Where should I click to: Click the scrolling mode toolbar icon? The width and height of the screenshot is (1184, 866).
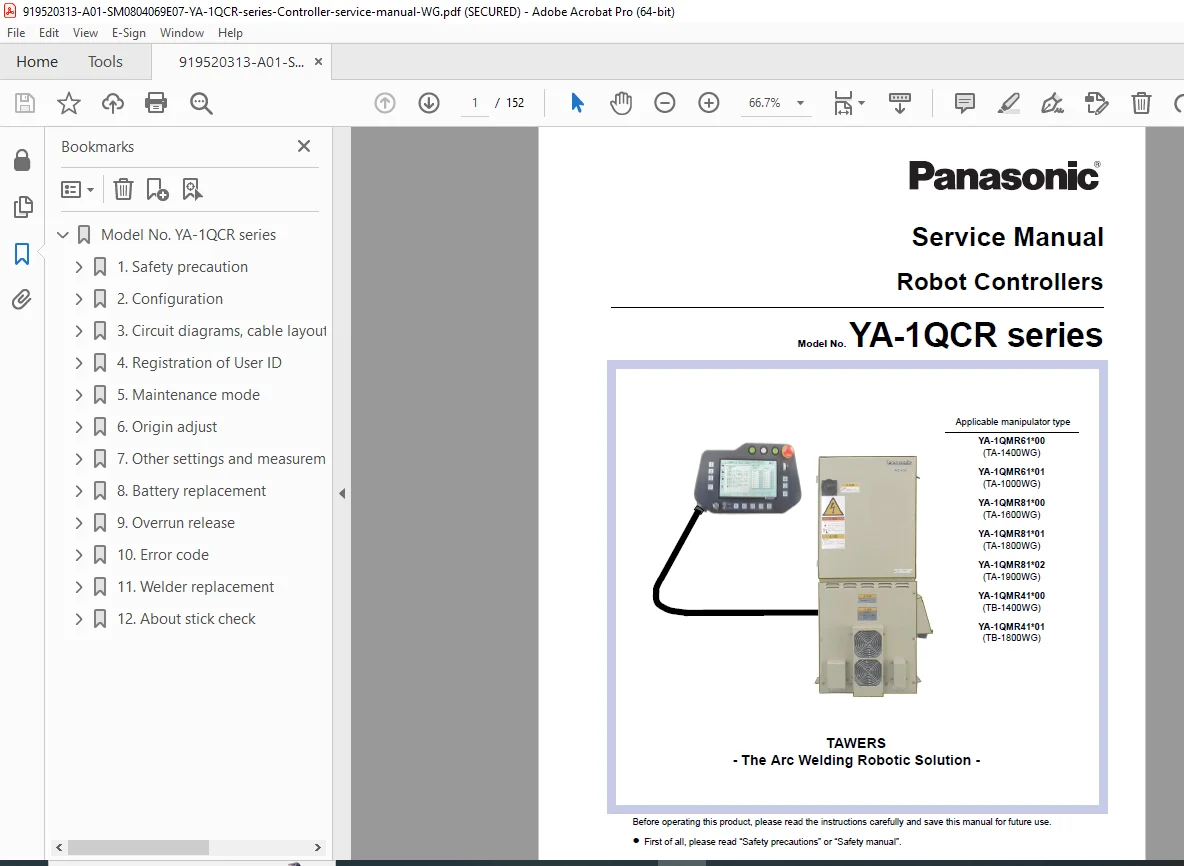899,103
